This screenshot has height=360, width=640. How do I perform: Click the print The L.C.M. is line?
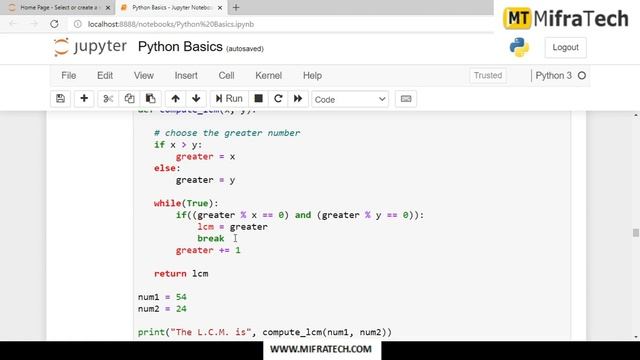pyautogui.click(x=264, y=332)
